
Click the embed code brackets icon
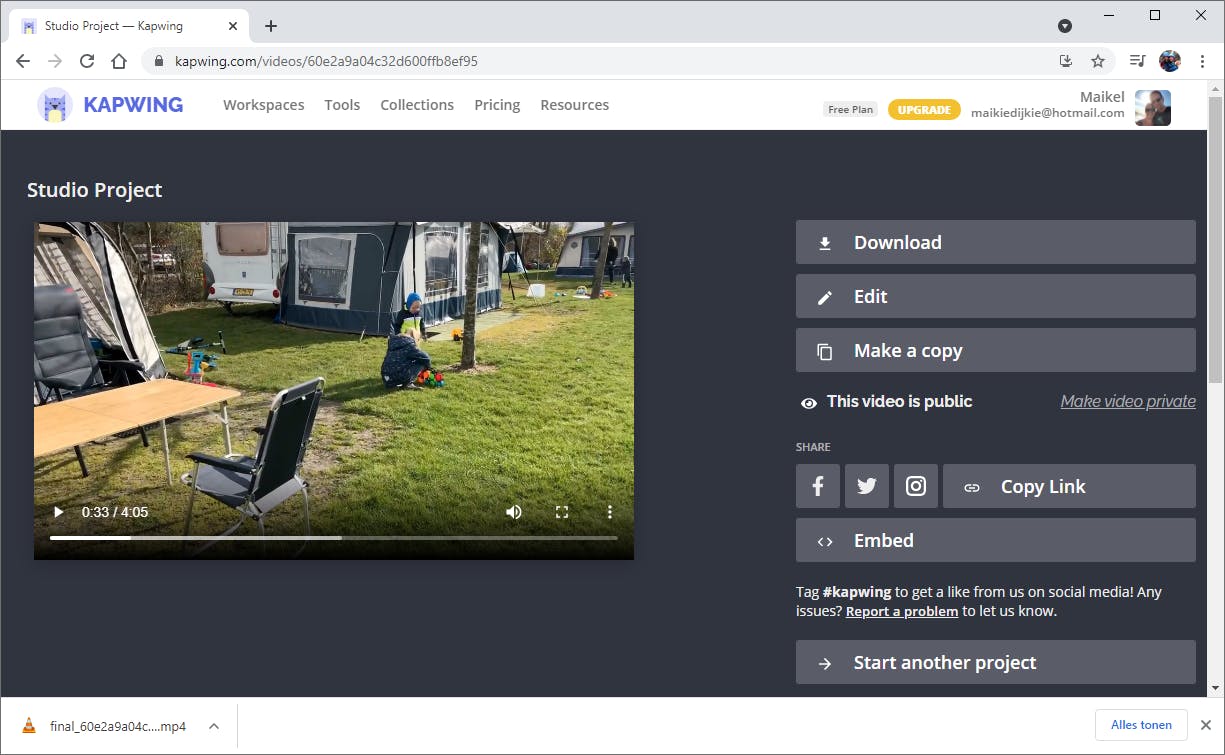pos(825,542)
